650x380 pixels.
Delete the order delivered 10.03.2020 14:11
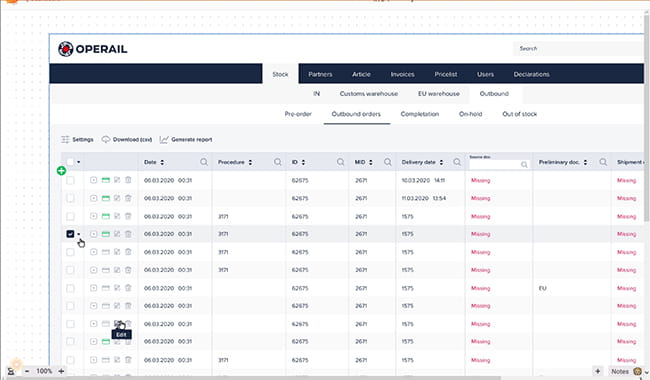pos(128,180)
